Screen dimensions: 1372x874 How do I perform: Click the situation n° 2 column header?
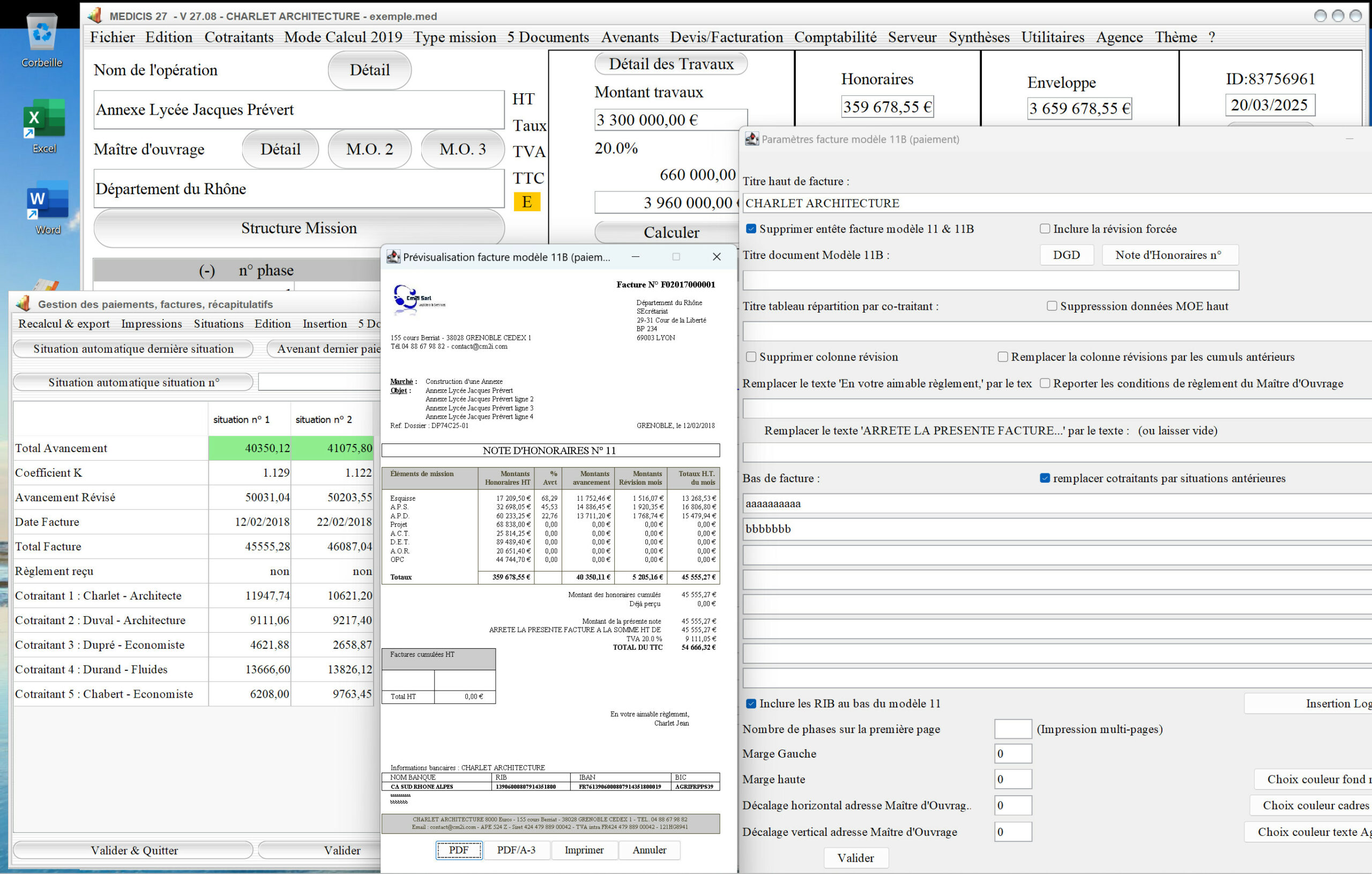tap(332, 420)
